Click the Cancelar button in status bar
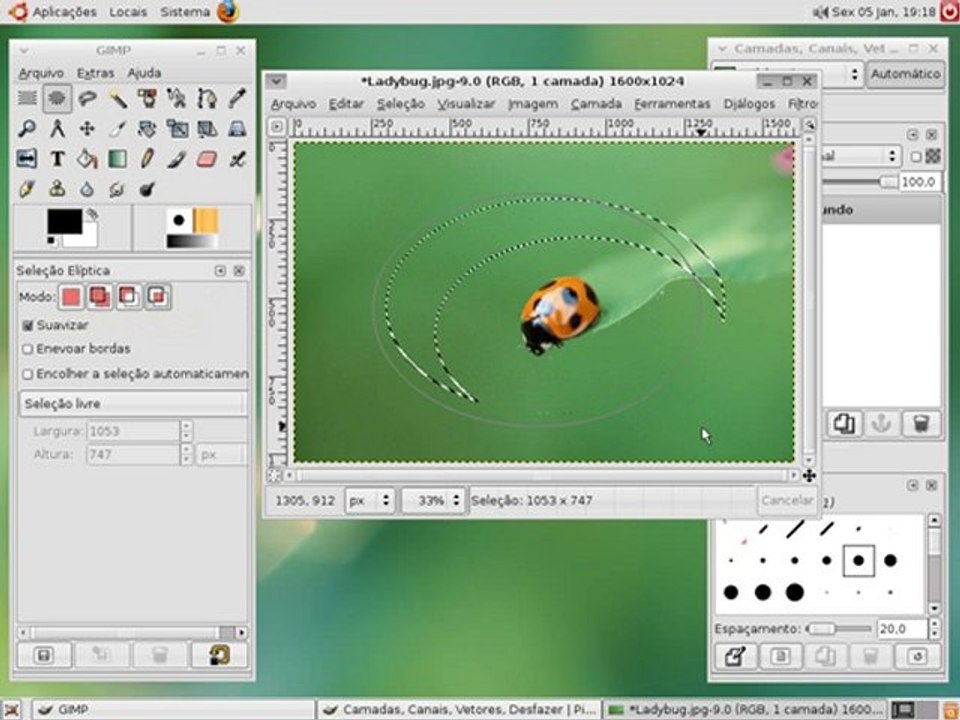The height and width of the screenshot is (720, 960). [x=787, y=501]
